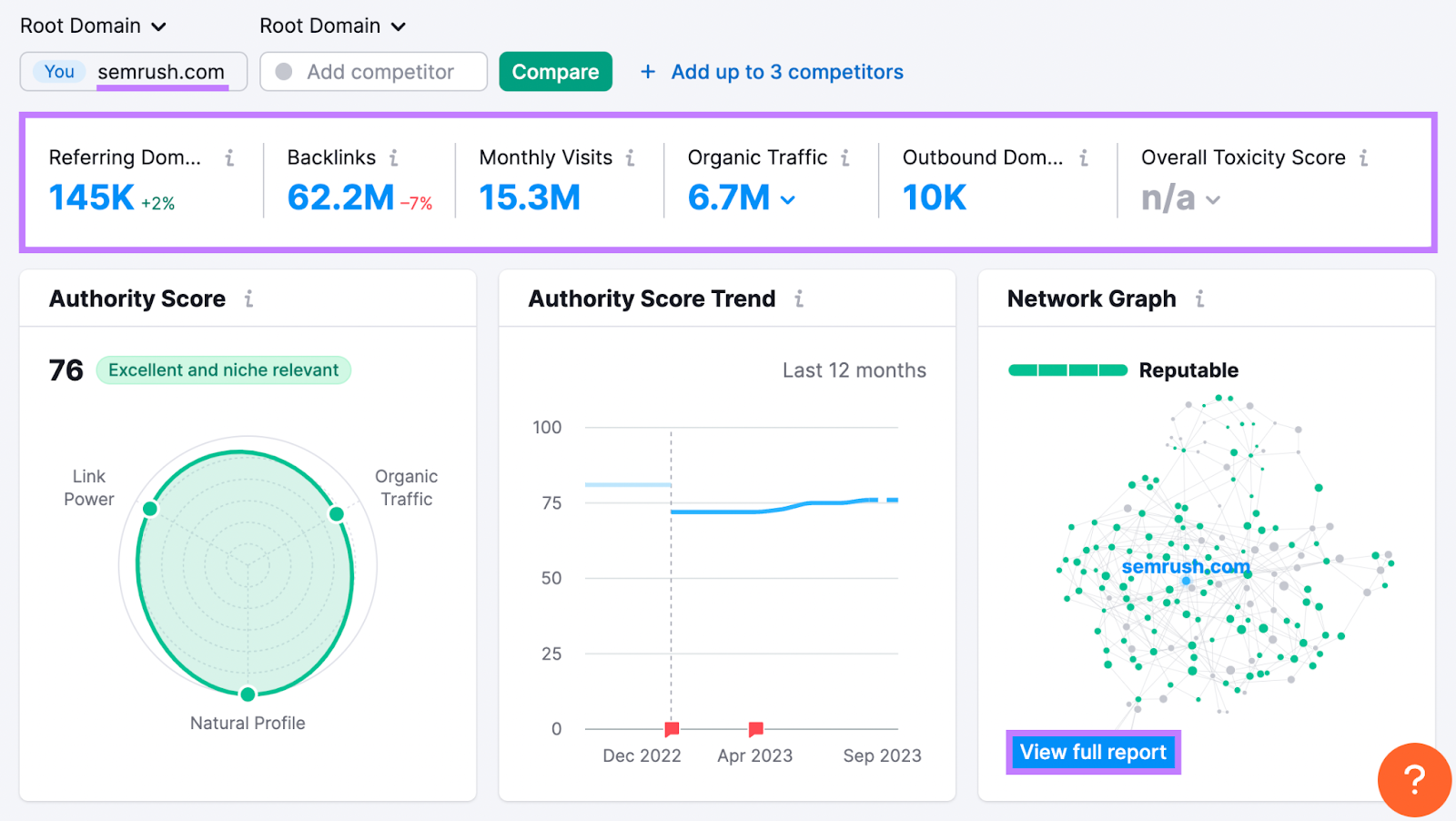Select the red flag marker near Dec 2022
Screen dimensions: 1456x821
671,727
